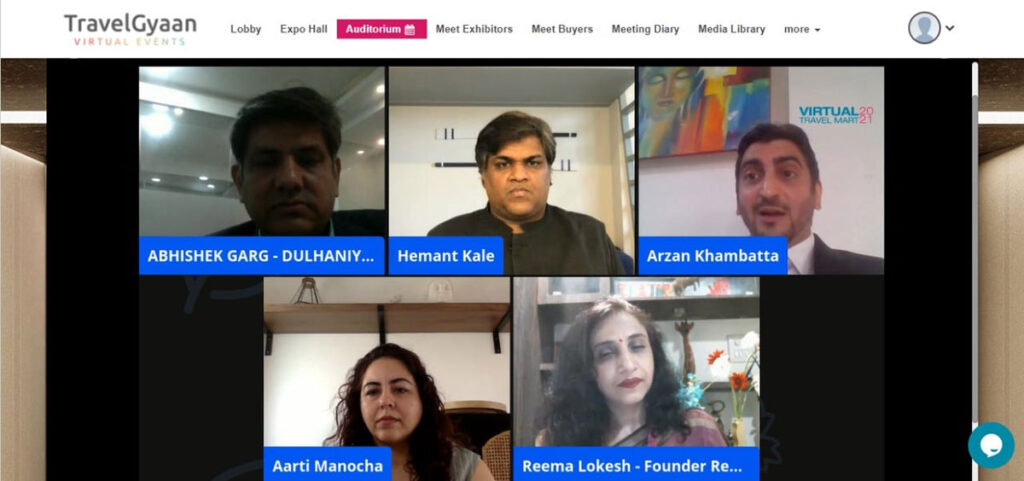Open the chat bubble widget
Image resolution: width=1024 pixels, height=481 pixels.
click(x=991, y=446)
